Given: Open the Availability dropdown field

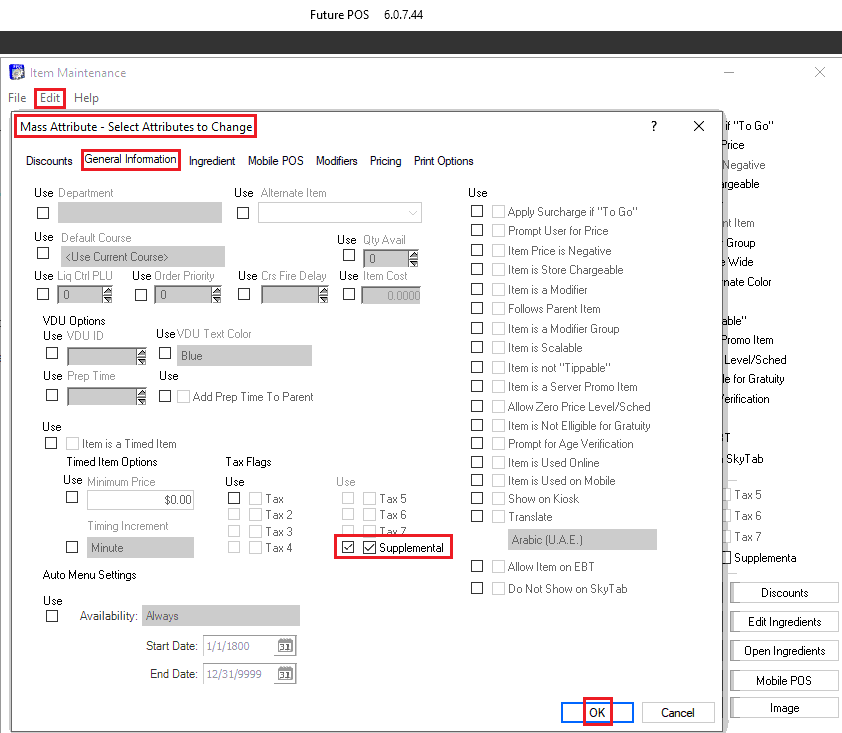Looking at the screenshot, I should pyautogui.click(x=220, y=616).
